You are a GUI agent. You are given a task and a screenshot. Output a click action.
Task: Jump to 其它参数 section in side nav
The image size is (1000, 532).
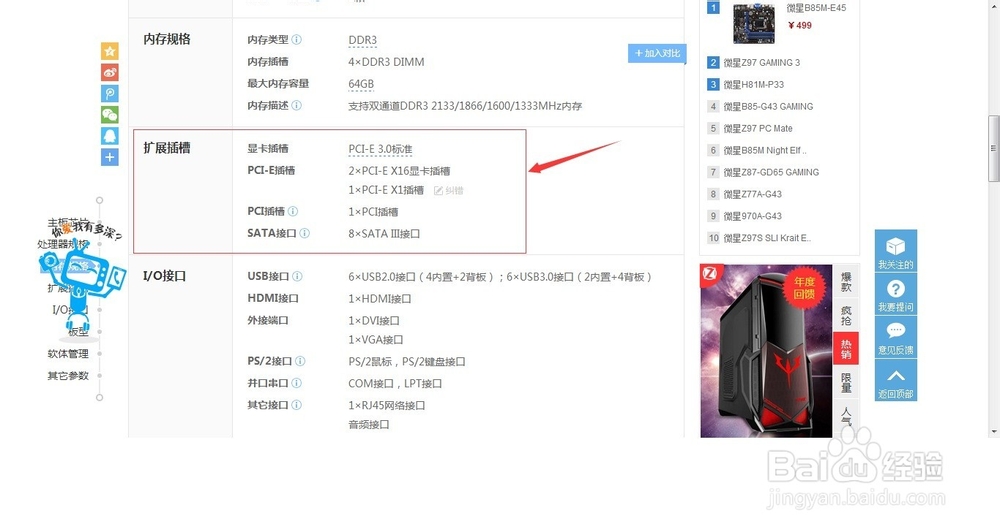pyautogui.click(x=68, y=375)
